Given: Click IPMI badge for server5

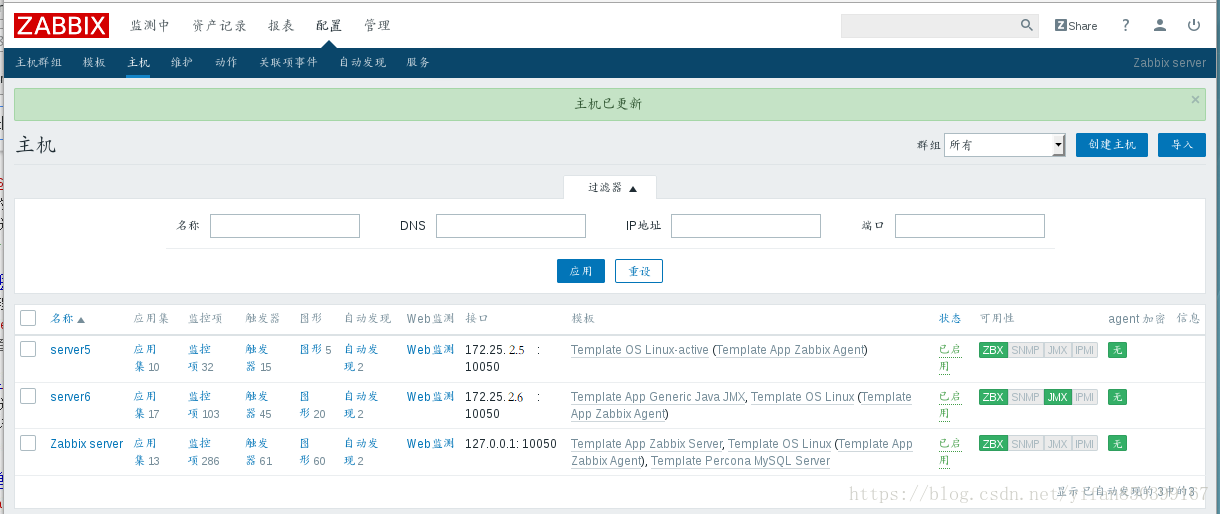Looking at the screenshot, I should pyautogui.click(x=1084, y=350).
